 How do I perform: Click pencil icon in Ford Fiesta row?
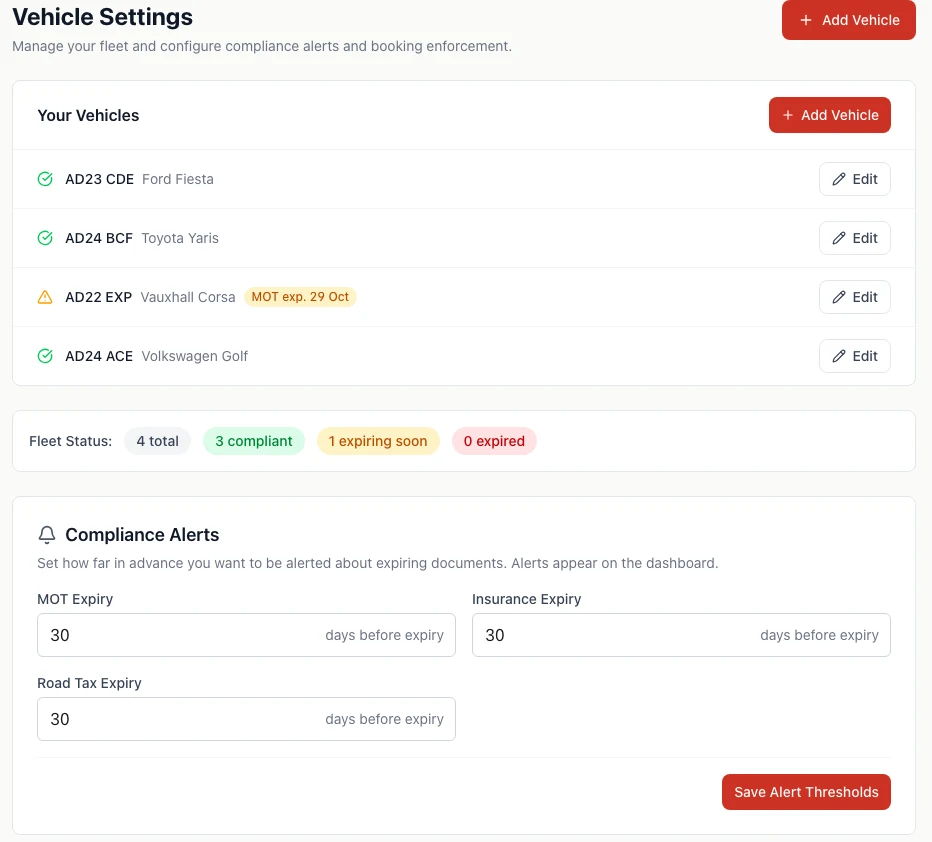pyautogui.click(x=839, y=179)
